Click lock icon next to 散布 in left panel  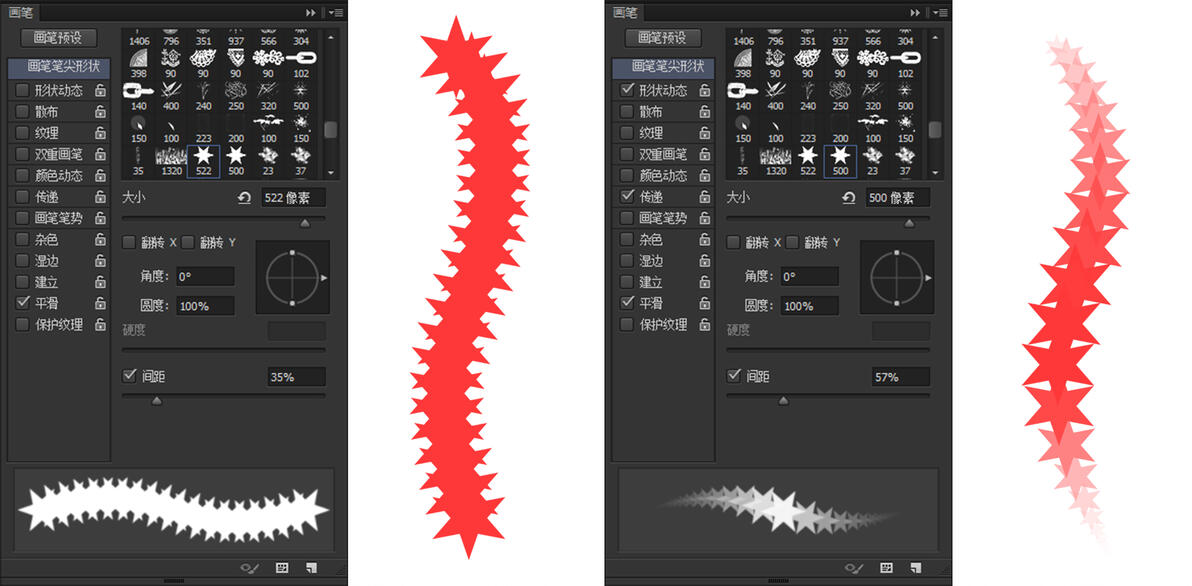coord(100,112)
